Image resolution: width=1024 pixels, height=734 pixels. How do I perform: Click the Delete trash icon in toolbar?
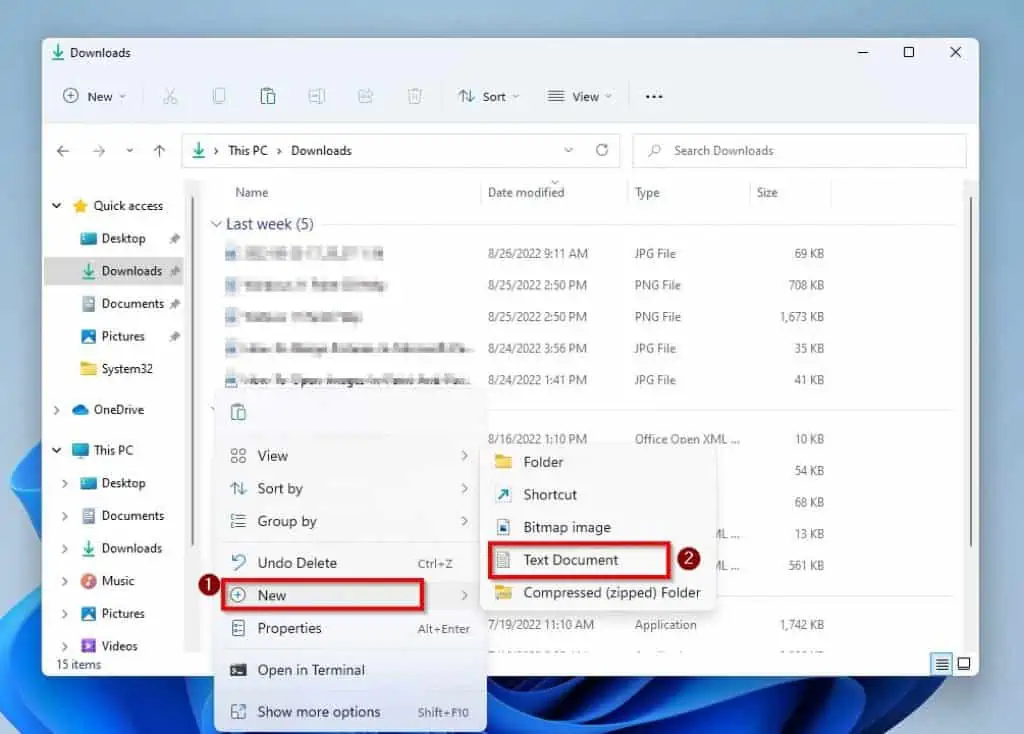pos(415,97)
